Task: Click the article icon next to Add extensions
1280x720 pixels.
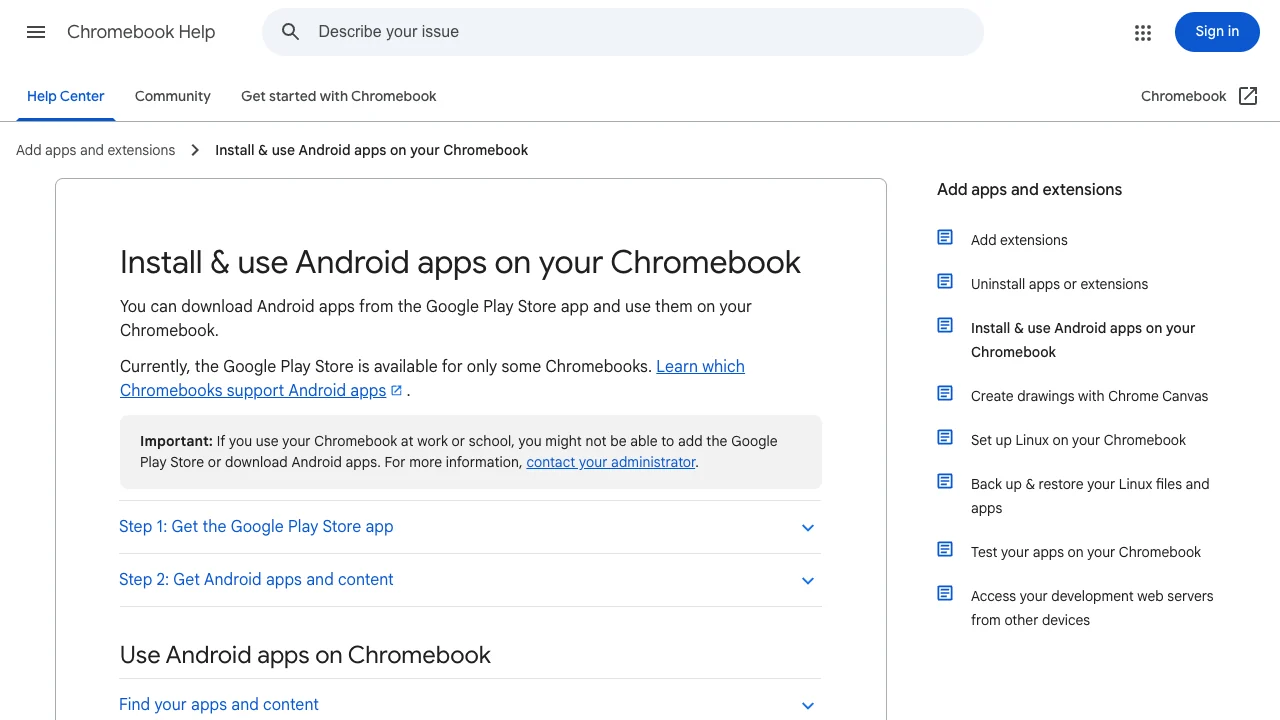Action: pyautogui.click(x=945, y=237)
